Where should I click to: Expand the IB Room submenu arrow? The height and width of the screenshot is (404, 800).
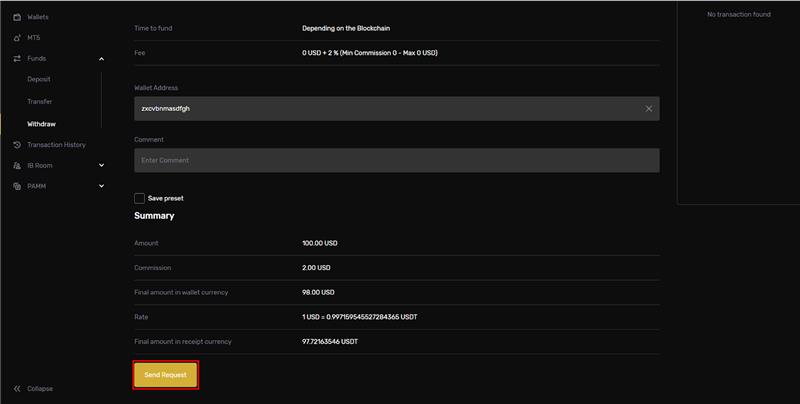pyautogui.click(x=101, y=165)
